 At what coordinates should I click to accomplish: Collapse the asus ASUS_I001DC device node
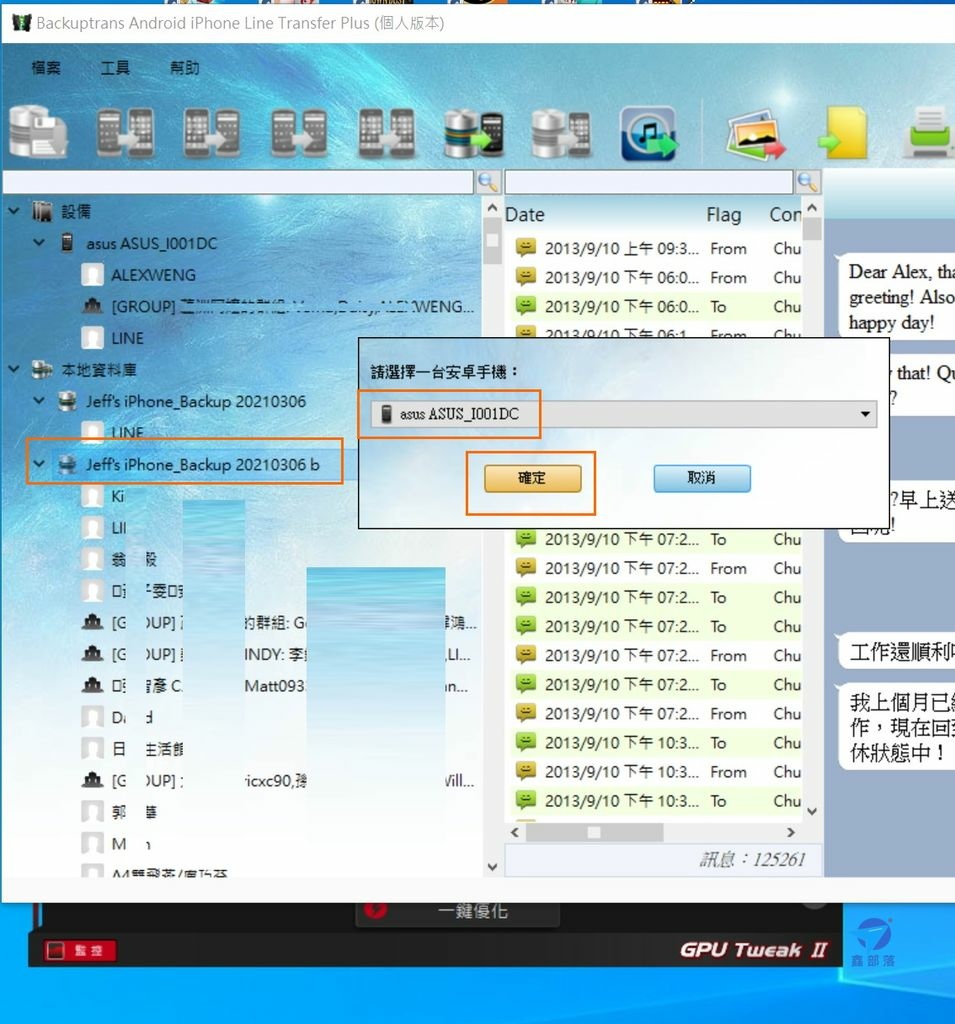39,242
